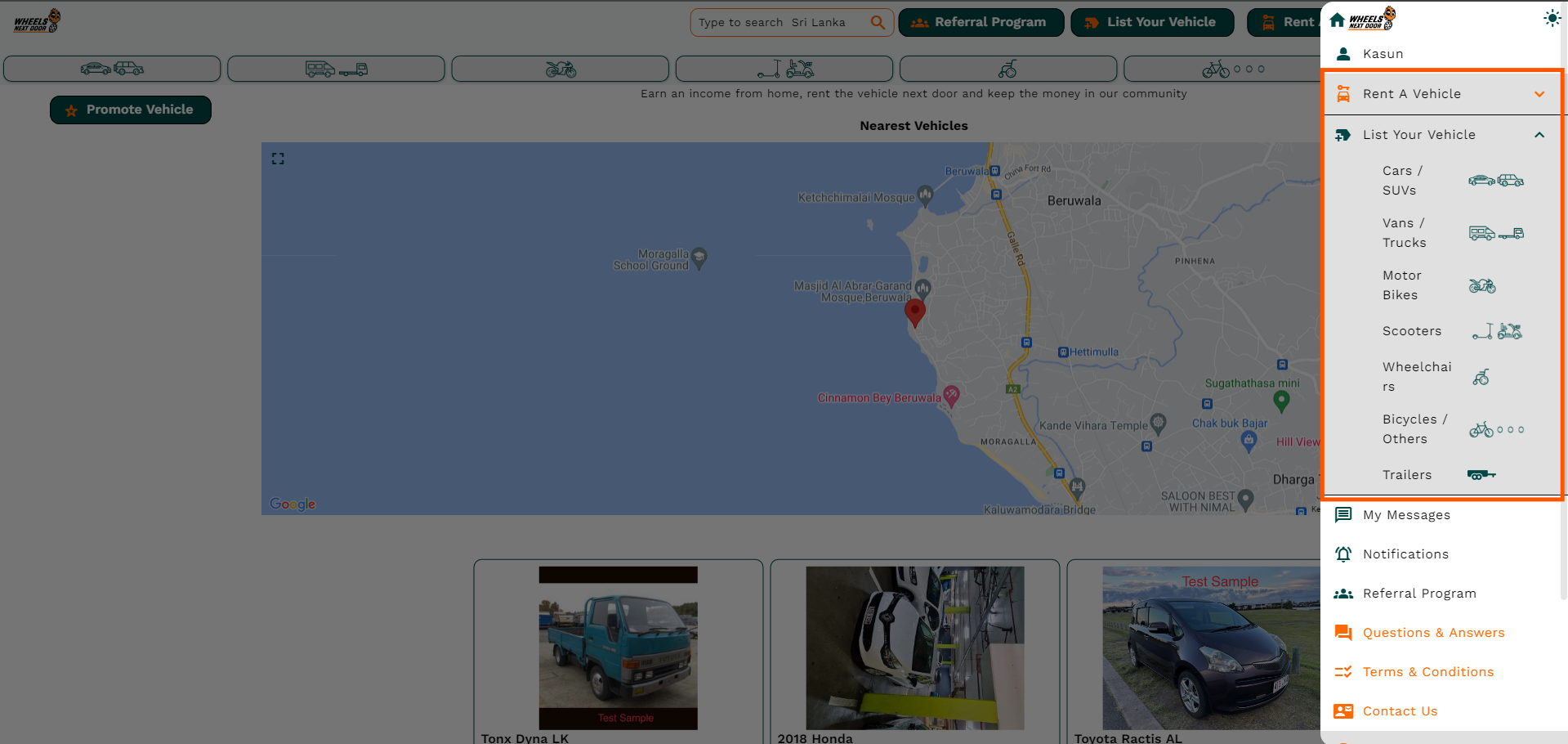1568x744 pixels.
Task: Open the Toyota Ractis vehicle thumbnail
Action: point(1210,648)
